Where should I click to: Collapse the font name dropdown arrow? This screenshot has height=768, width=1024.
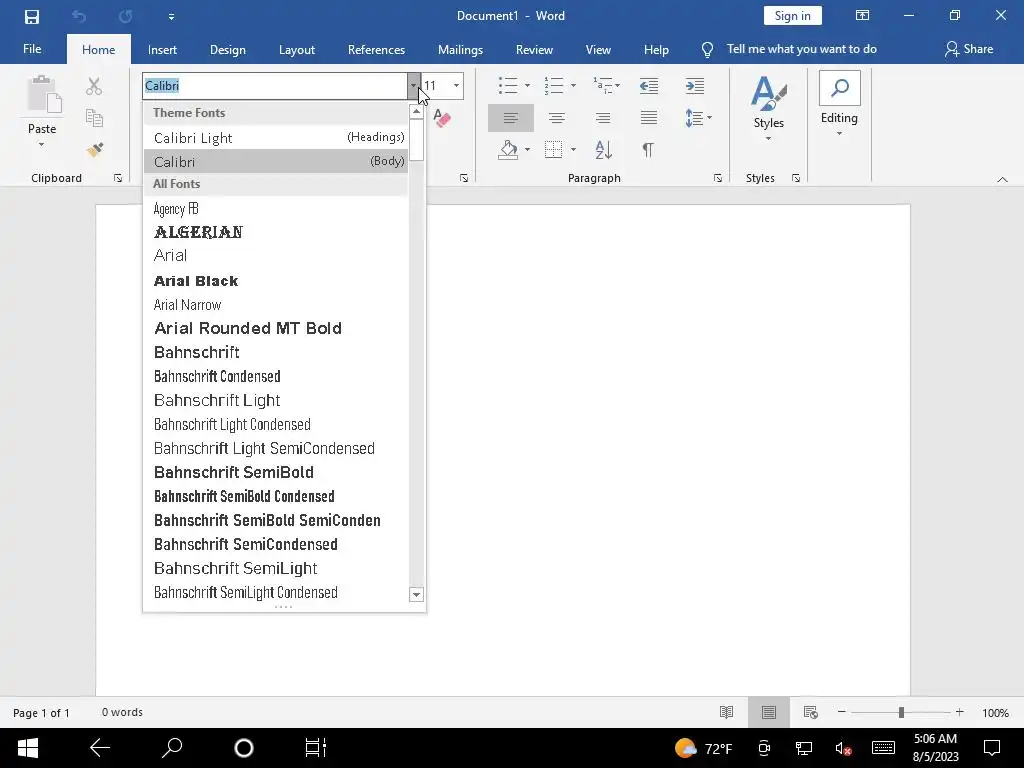click(413, 86)
